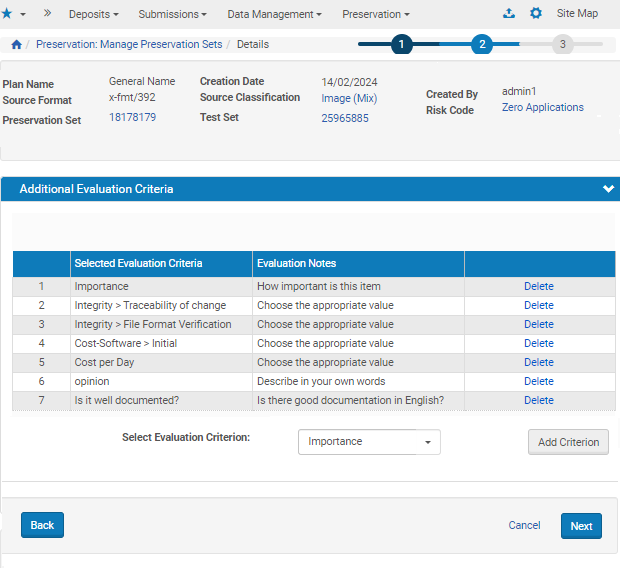Click the star favorites icon

click(x=8, y=14)
